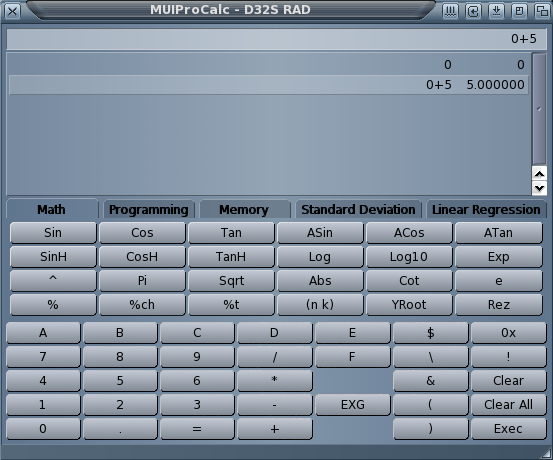Click the Exec button

coord(509,429)
